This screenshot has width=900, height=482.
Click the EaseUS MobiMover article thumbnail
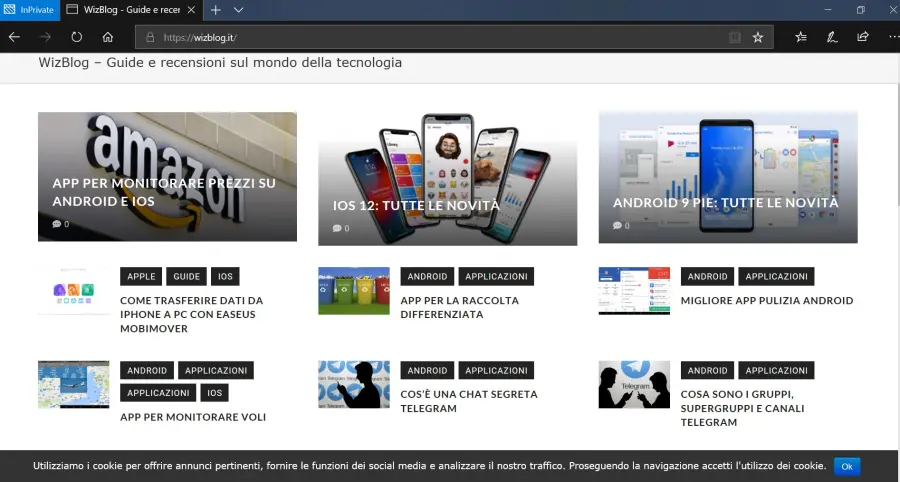click(73, 290)
